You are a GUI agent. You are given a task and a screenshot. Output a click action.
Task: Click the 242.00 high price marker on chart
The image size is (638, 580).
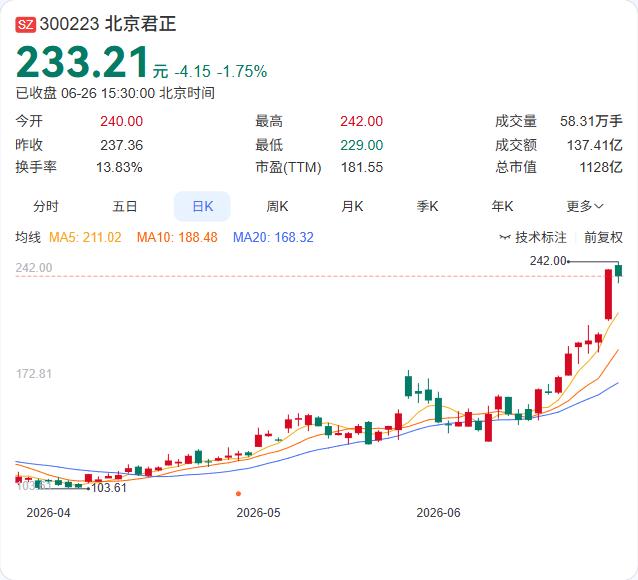pyautogui.click(x=548, y=260)
